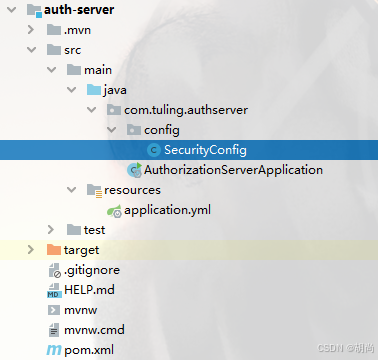The width and height of the screenshot is (378, 360).
Task: Select the mvnw.cmd file
Action: pos(94,330)
